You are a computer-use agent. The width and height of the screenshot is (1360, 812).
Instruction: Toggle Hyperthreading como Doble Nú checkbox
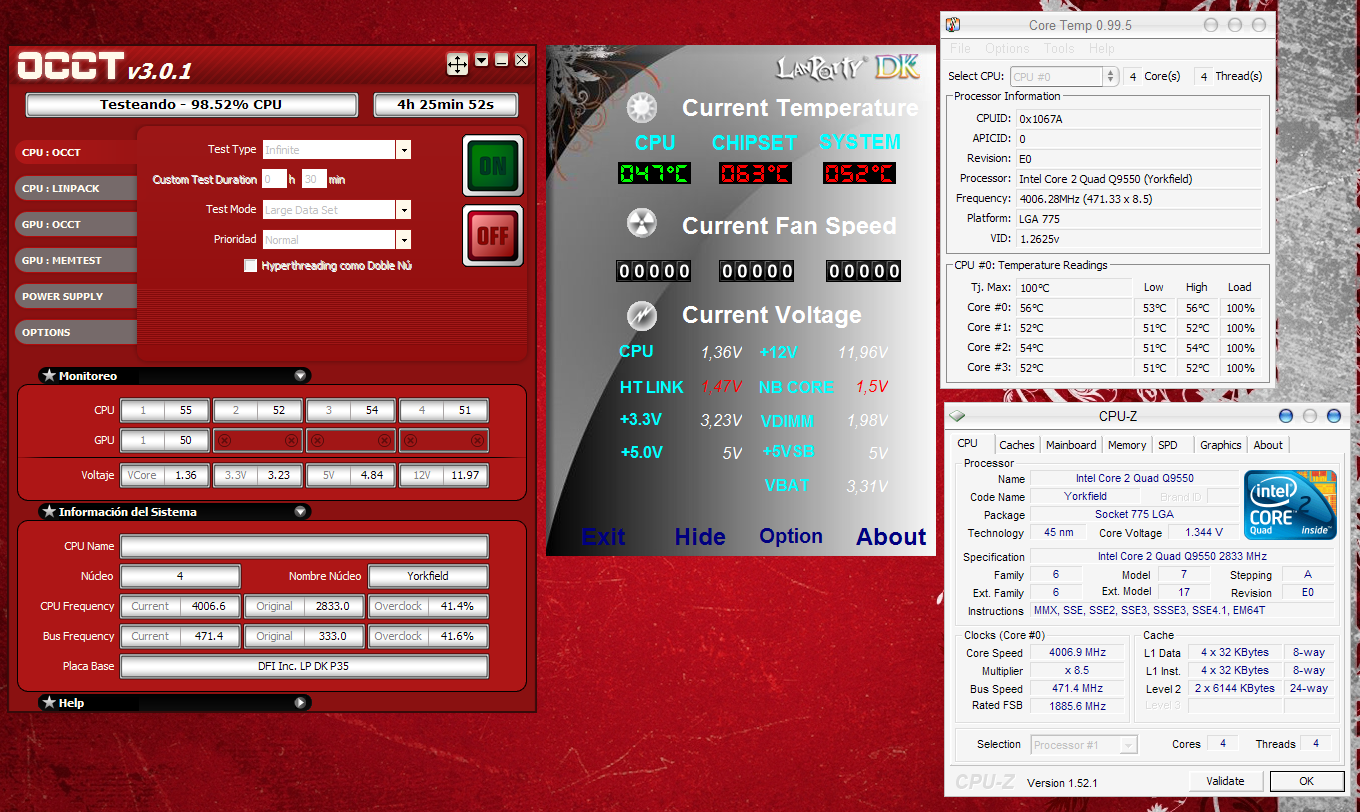[251, 266]
